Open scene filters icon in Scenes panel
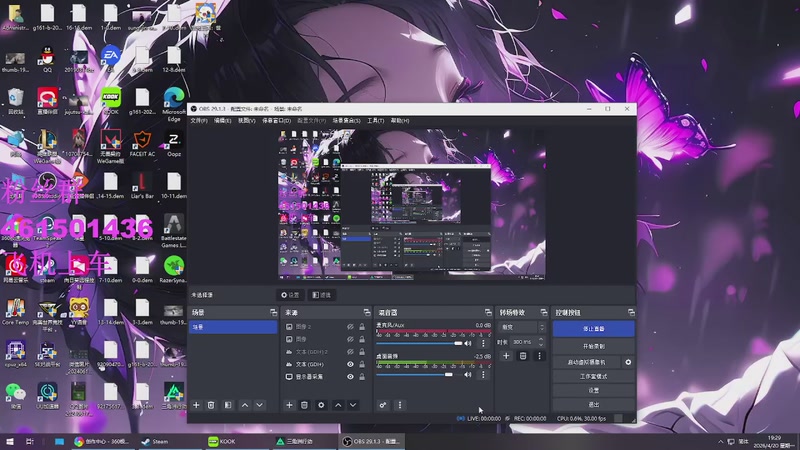This screenshot has width=800, height=450. coord(228,405)
